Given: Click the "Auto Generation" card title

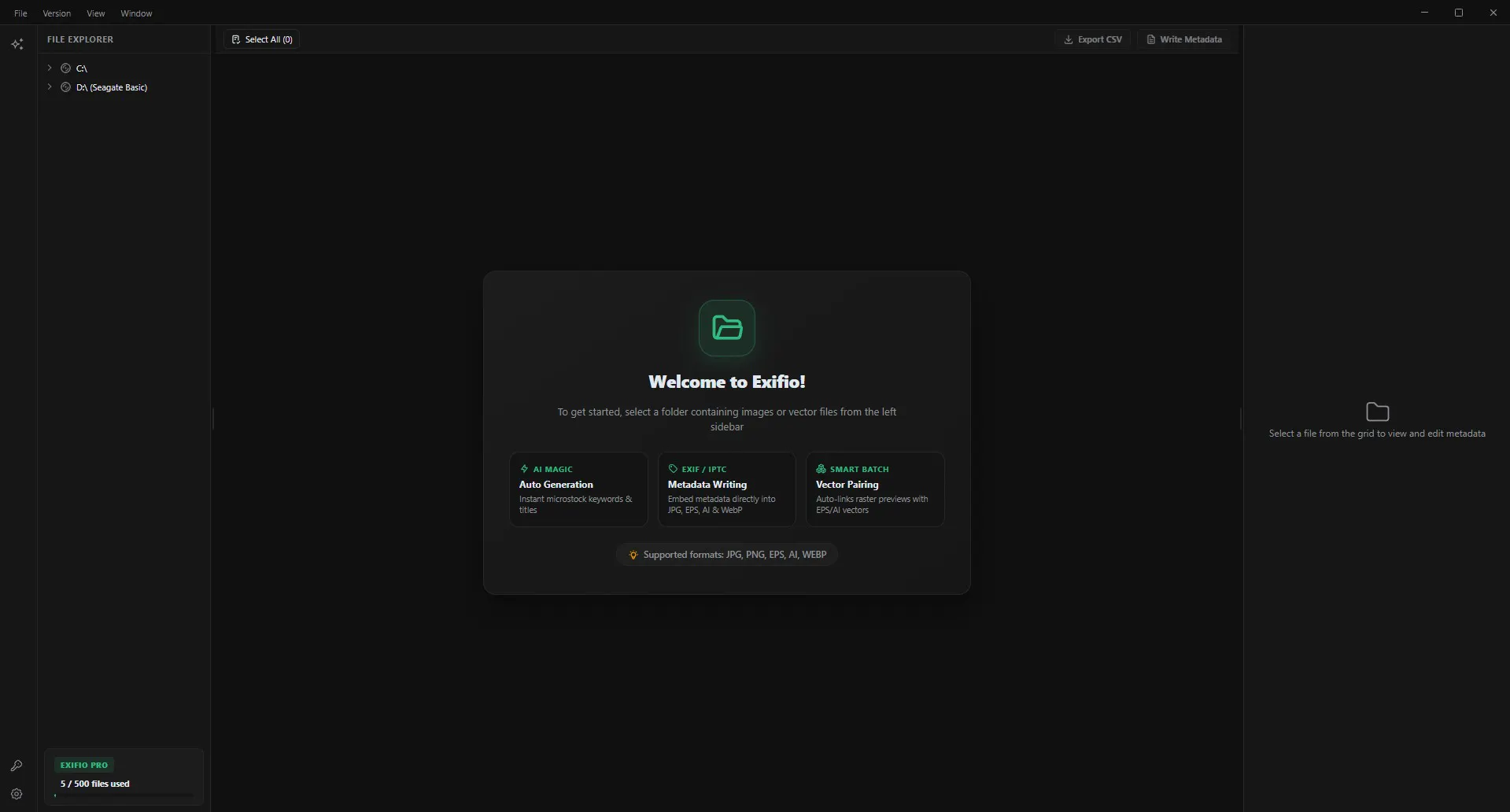Looking at the screenshot, I should 556,485.
